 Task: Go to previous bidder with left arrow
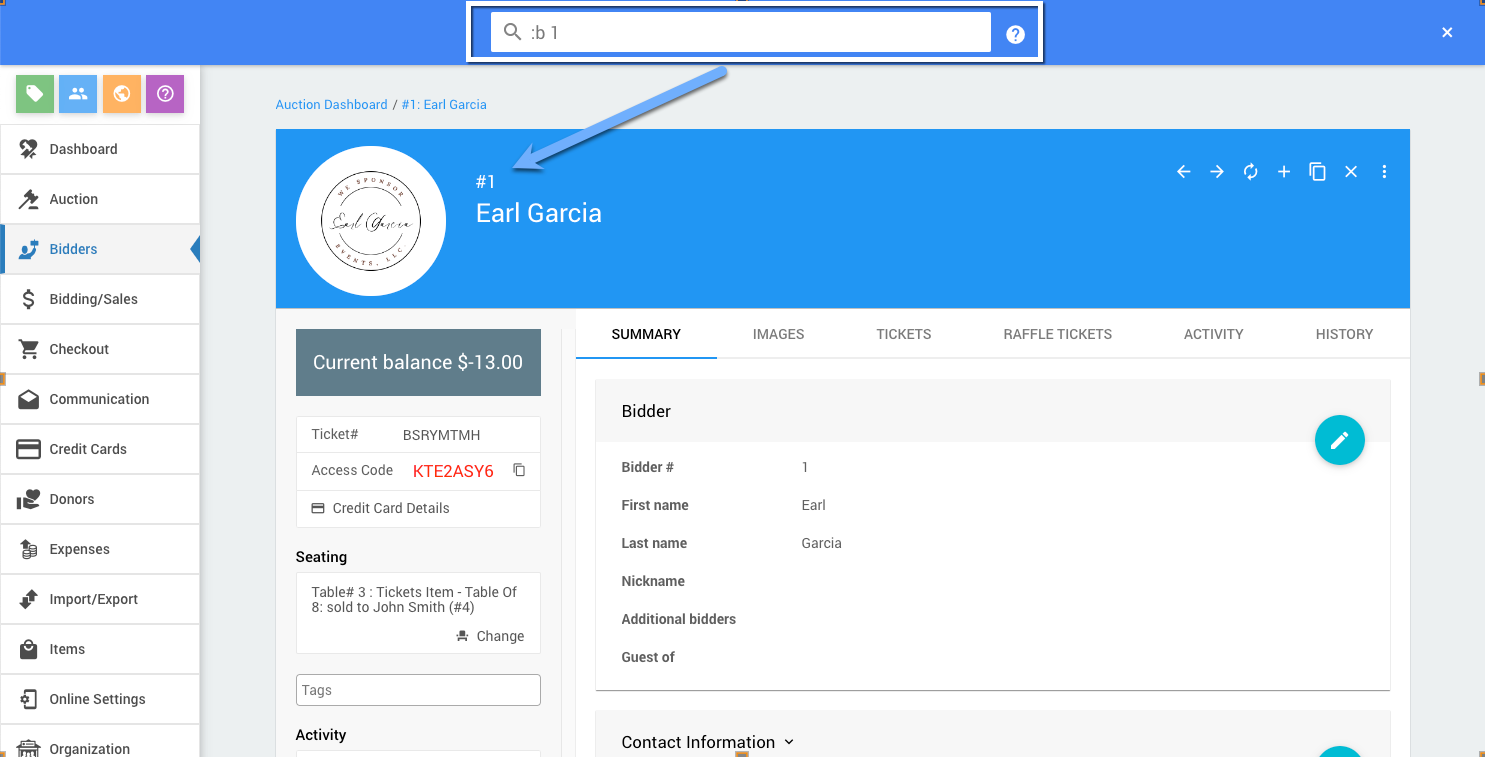click(1183, 172)
